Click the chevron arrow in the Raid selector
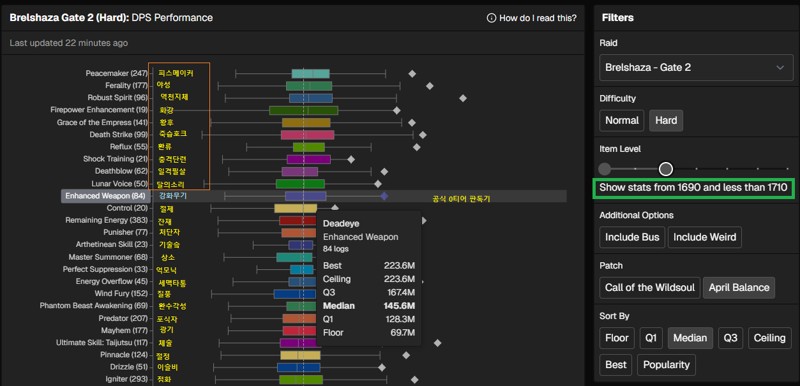The image size is (800, 386). pyautogui.click(x=780, y=67)
